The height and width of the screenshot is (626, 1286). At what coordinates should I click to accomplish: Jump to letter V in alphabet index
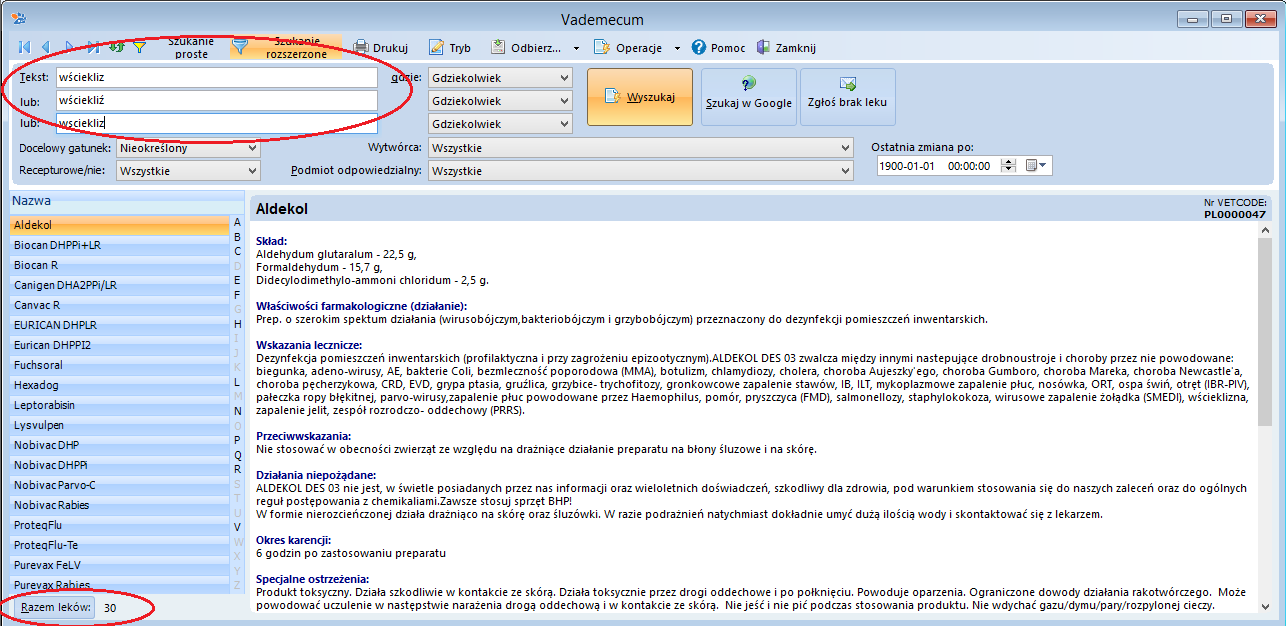point(238,527)
